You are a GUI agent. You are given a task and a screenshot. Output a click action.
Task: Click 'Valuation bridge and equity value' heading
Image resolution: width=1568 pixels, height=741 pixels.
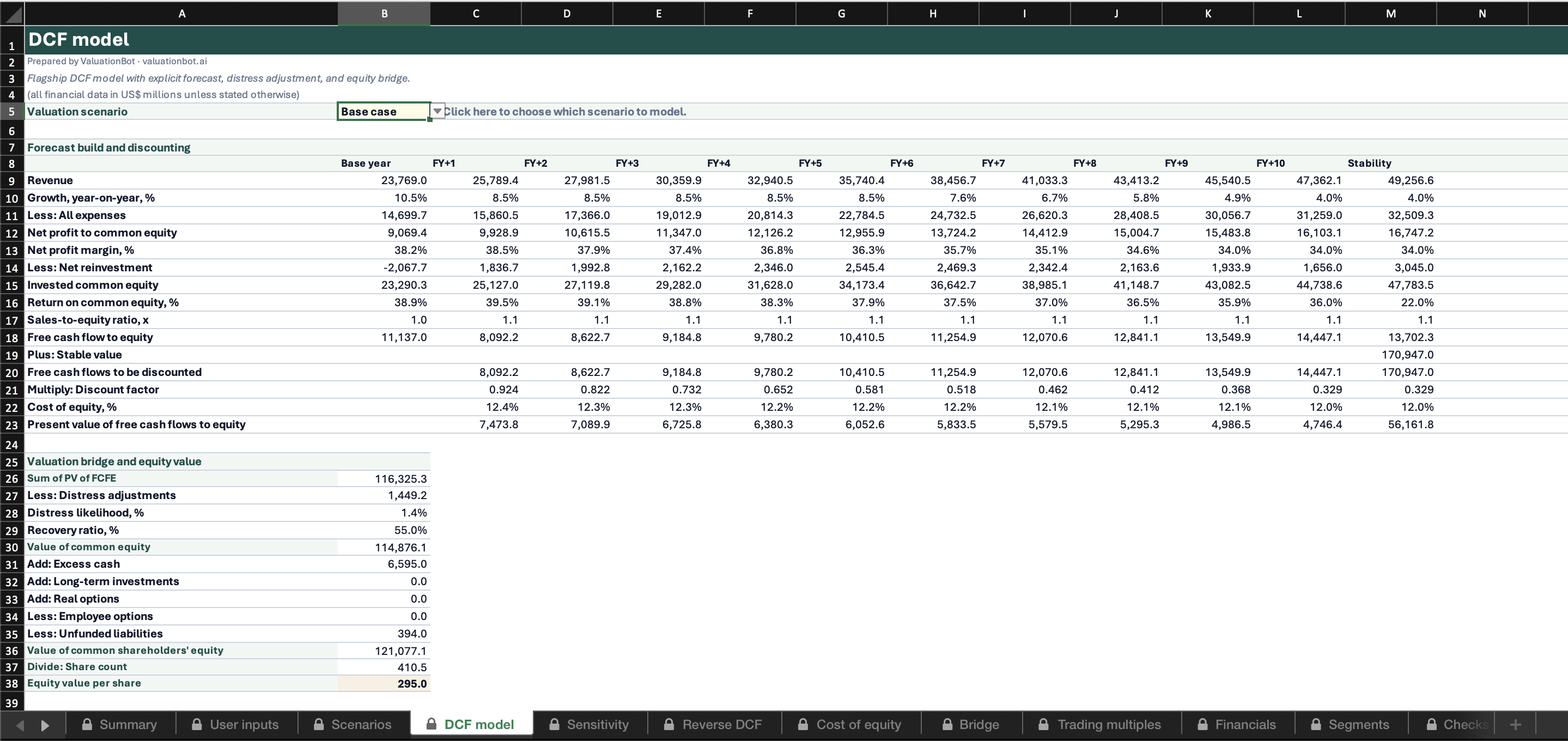[x=114, y=461]
